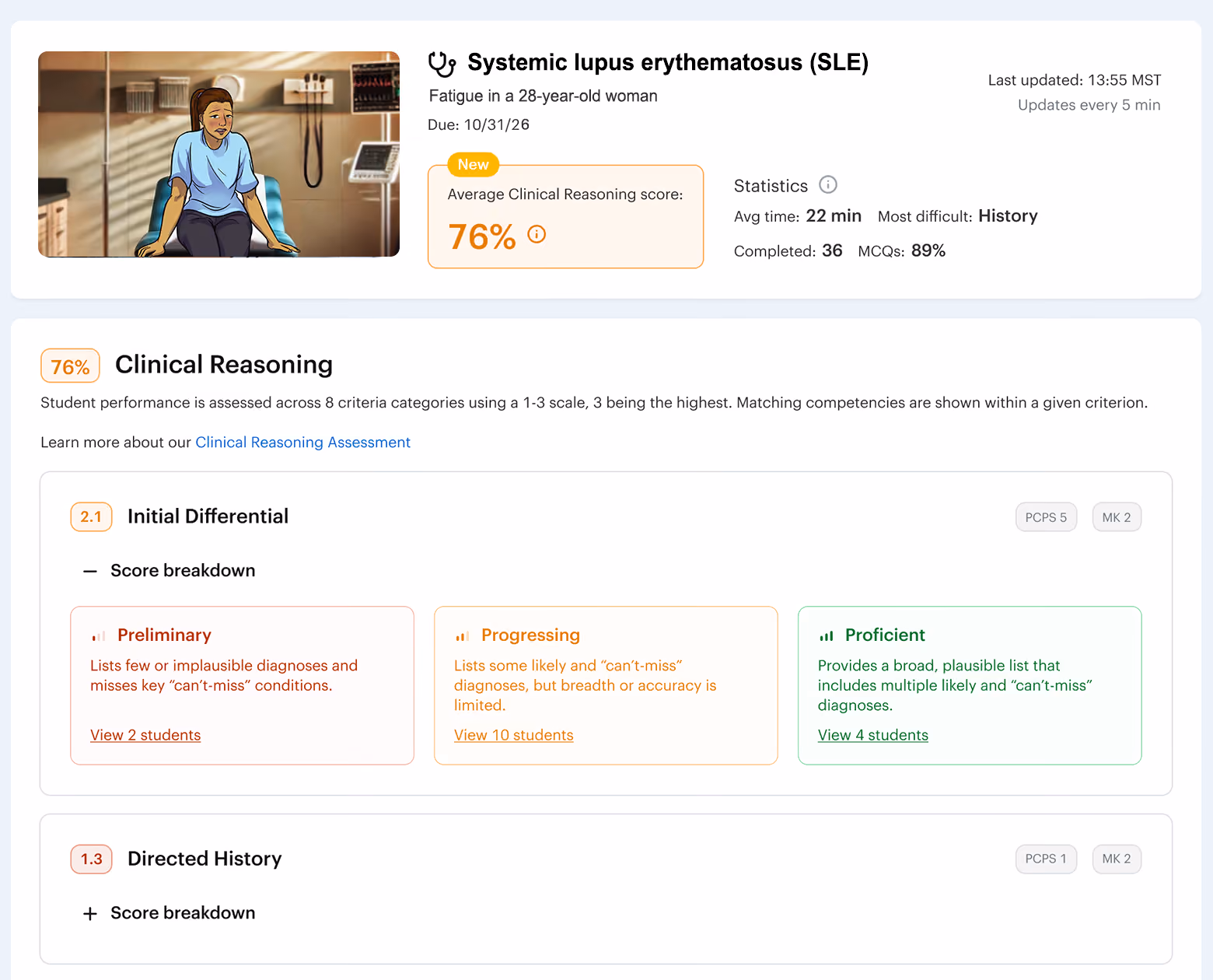Screen dimensions: 1213x980
Task: Click the Preliminary signal bars icon
Action: 99,635
